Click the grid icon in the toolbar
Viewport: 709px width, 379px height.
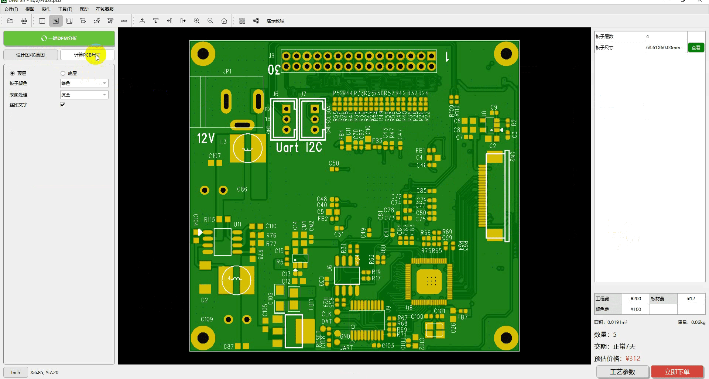click(242, 21)
